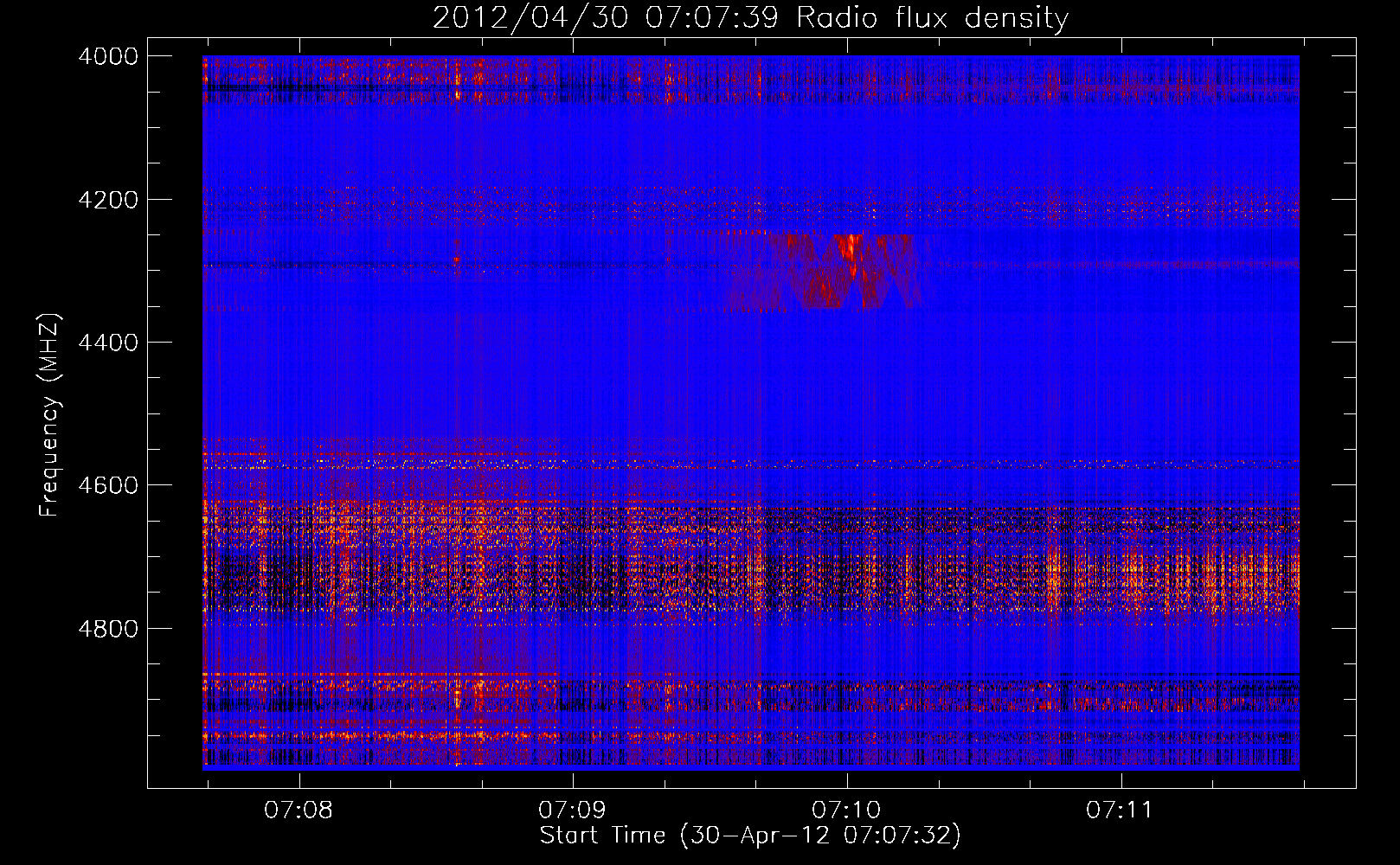Click the "Frequency (MHZ)" axis label
The image size is (1400, 865).
click(x=50, y=415)
